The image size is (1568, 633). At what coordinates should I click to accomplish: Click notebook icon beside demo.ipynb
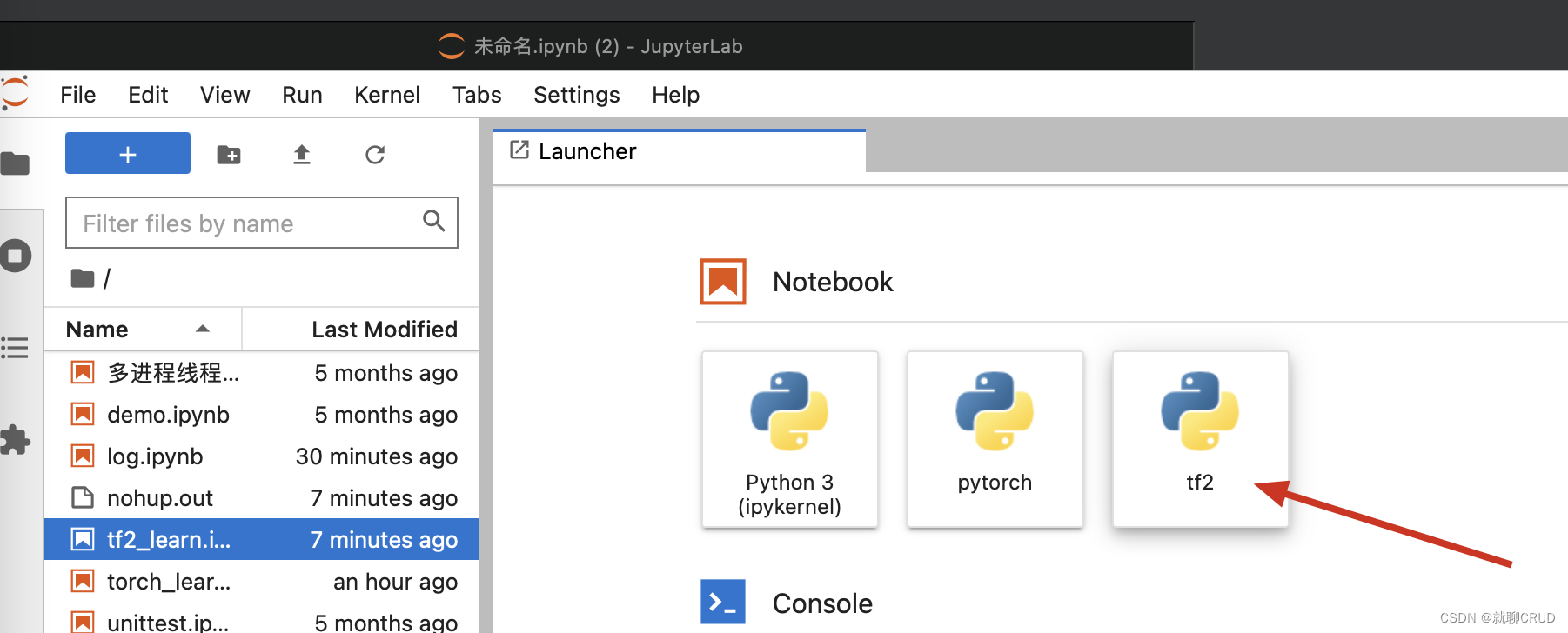pos(83,414)
